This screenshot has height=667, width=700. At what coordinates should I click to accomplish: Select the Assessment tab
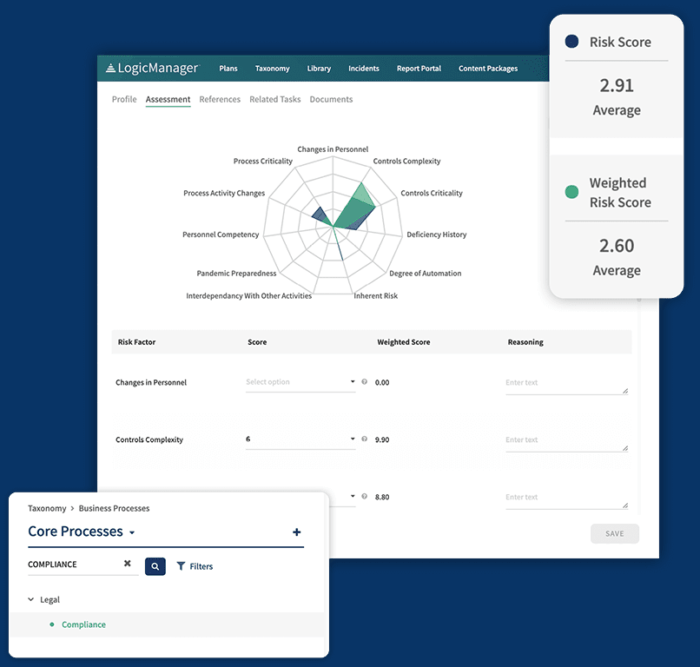pyautogui.click(x=168, y=99)
